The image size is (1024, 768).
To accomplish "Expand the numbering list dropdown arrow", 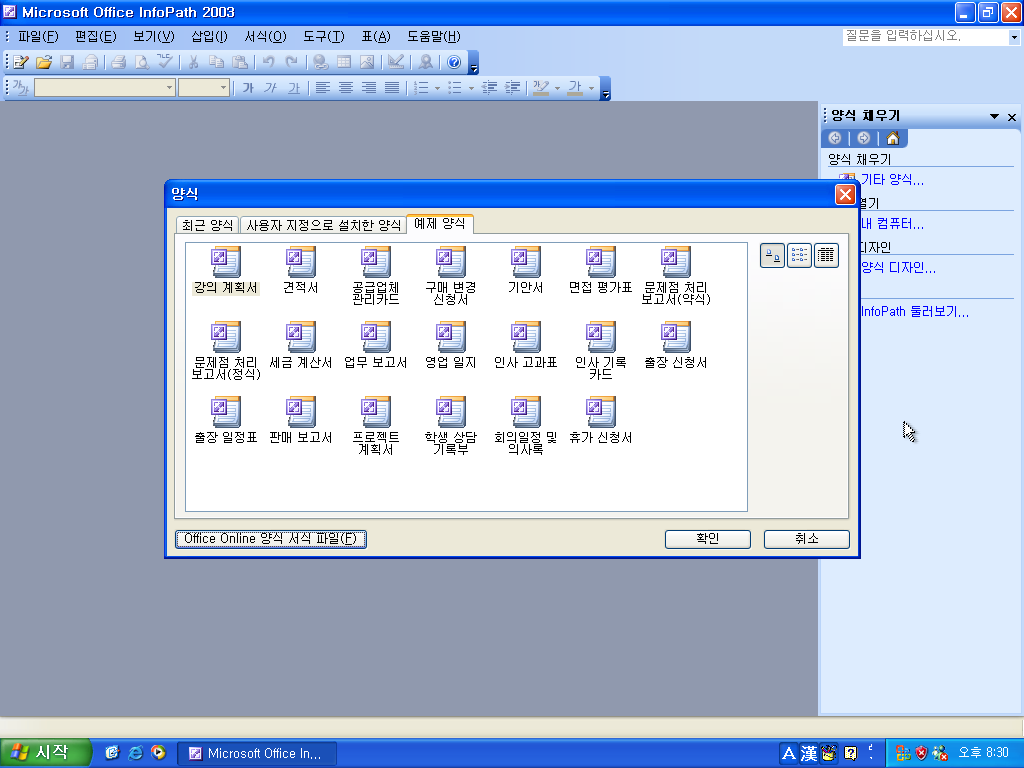I will coord(438,88).
